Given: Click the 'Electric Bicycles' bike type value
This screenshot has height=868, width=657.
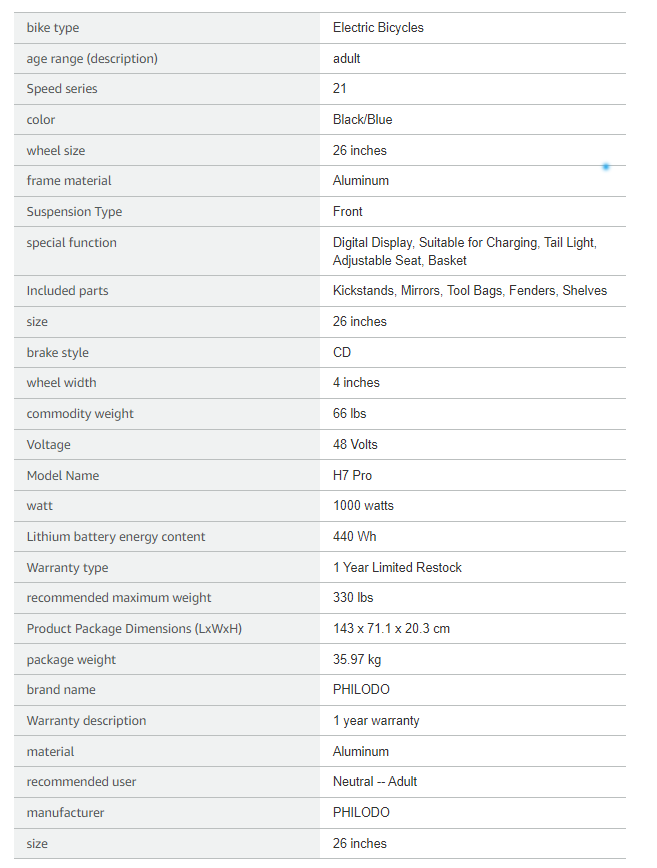Looking at the screenshot, I should tap(378, 28).
